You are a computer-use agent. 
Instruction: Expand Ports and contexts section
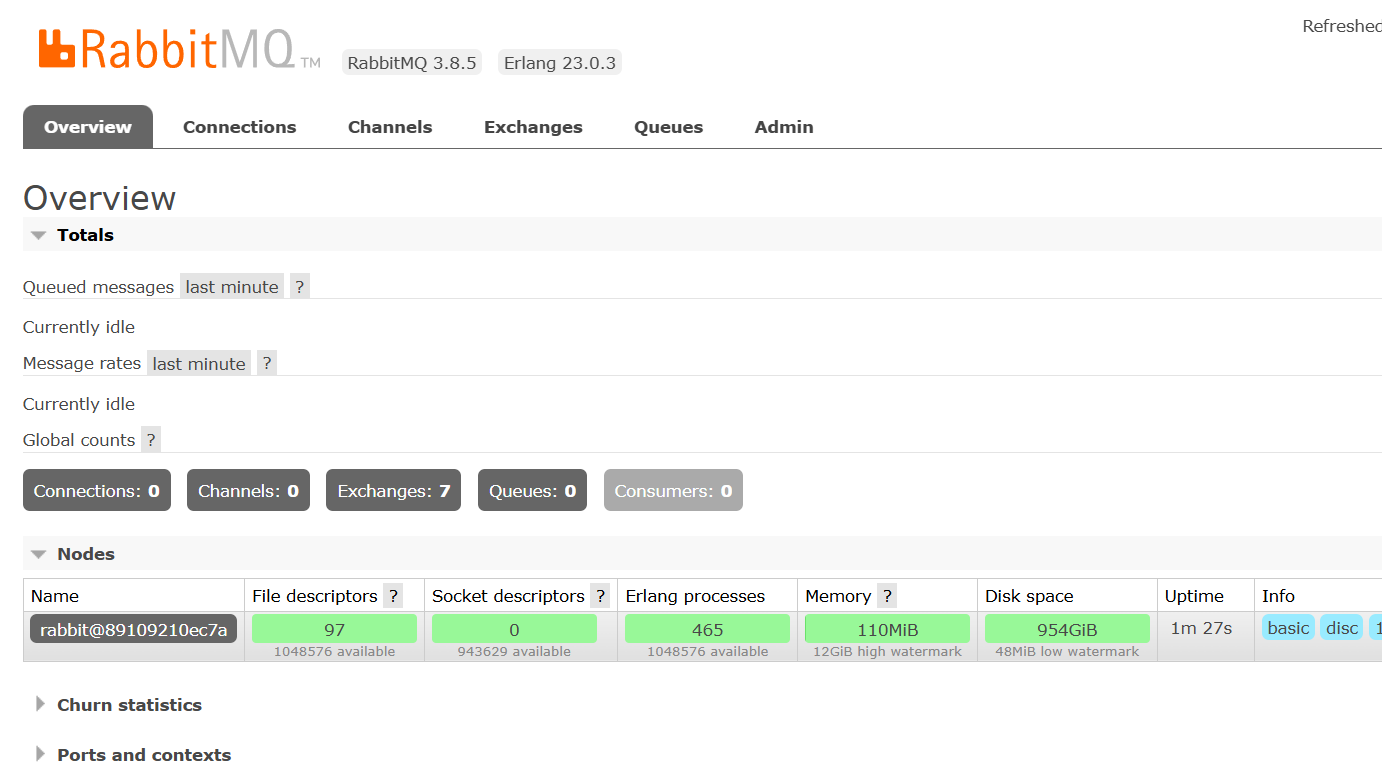pos(133,755)
